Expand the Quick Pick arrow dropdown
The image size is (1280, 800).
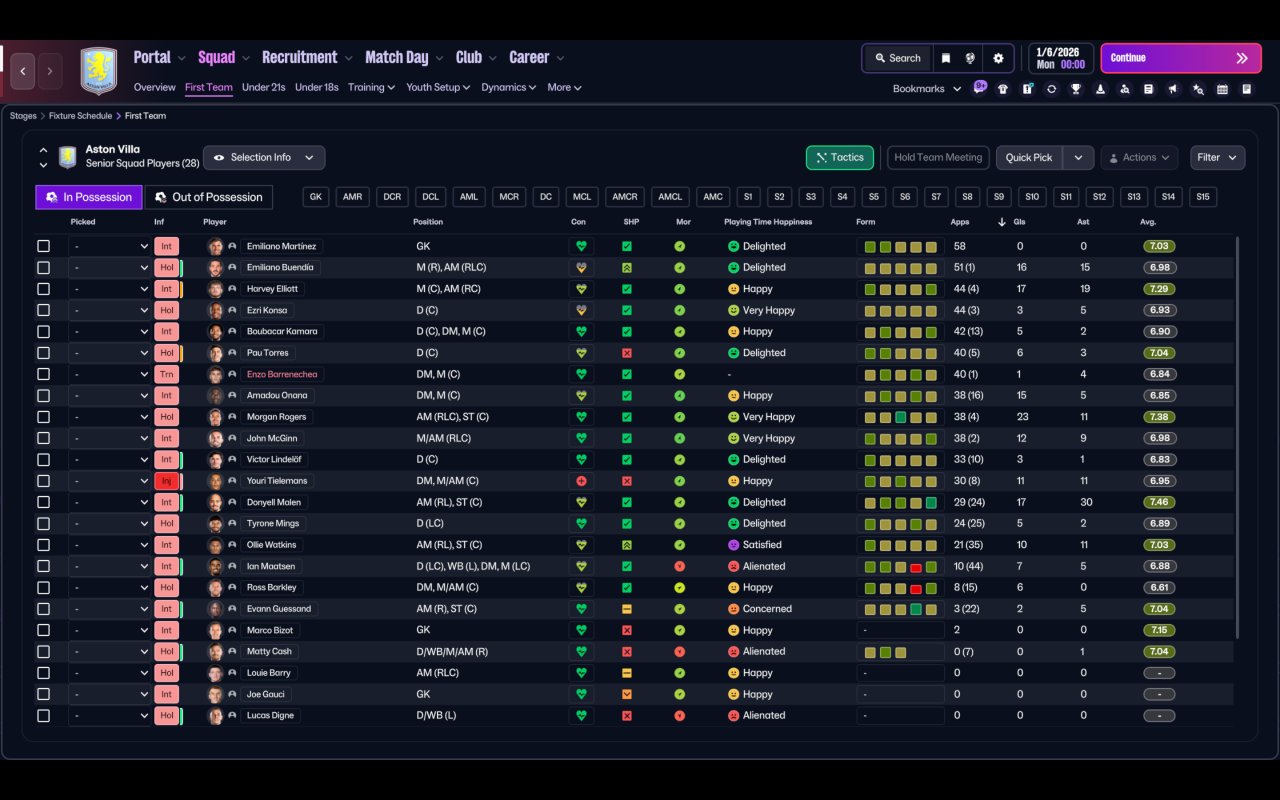(x=1078, y=158)
